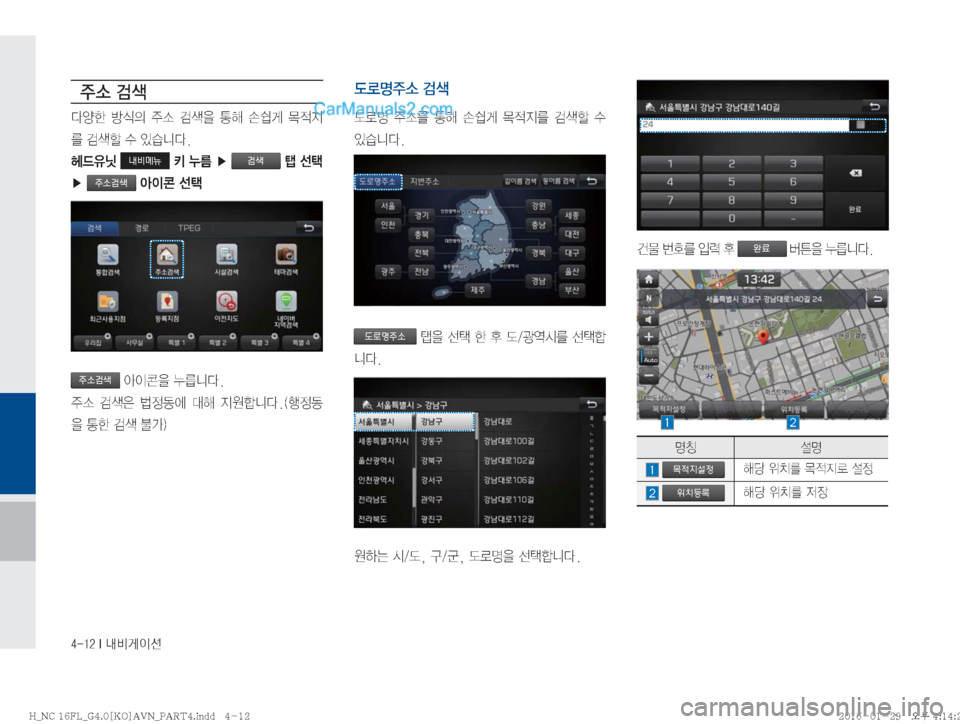Choose 광주 region button
The height and width of the screenshot is (724, 960).
tap(388, 271)
